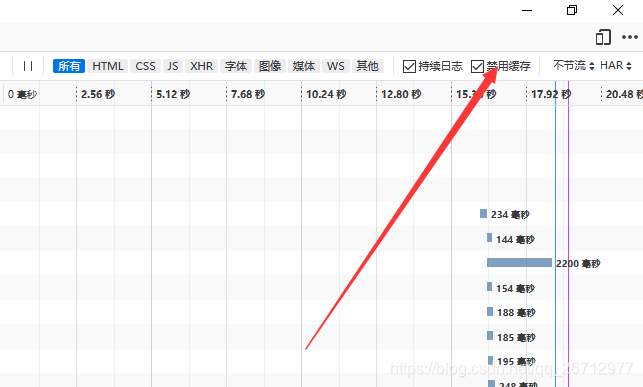
Task: Maximize or restore the window
Action: [x=572, y=10]
